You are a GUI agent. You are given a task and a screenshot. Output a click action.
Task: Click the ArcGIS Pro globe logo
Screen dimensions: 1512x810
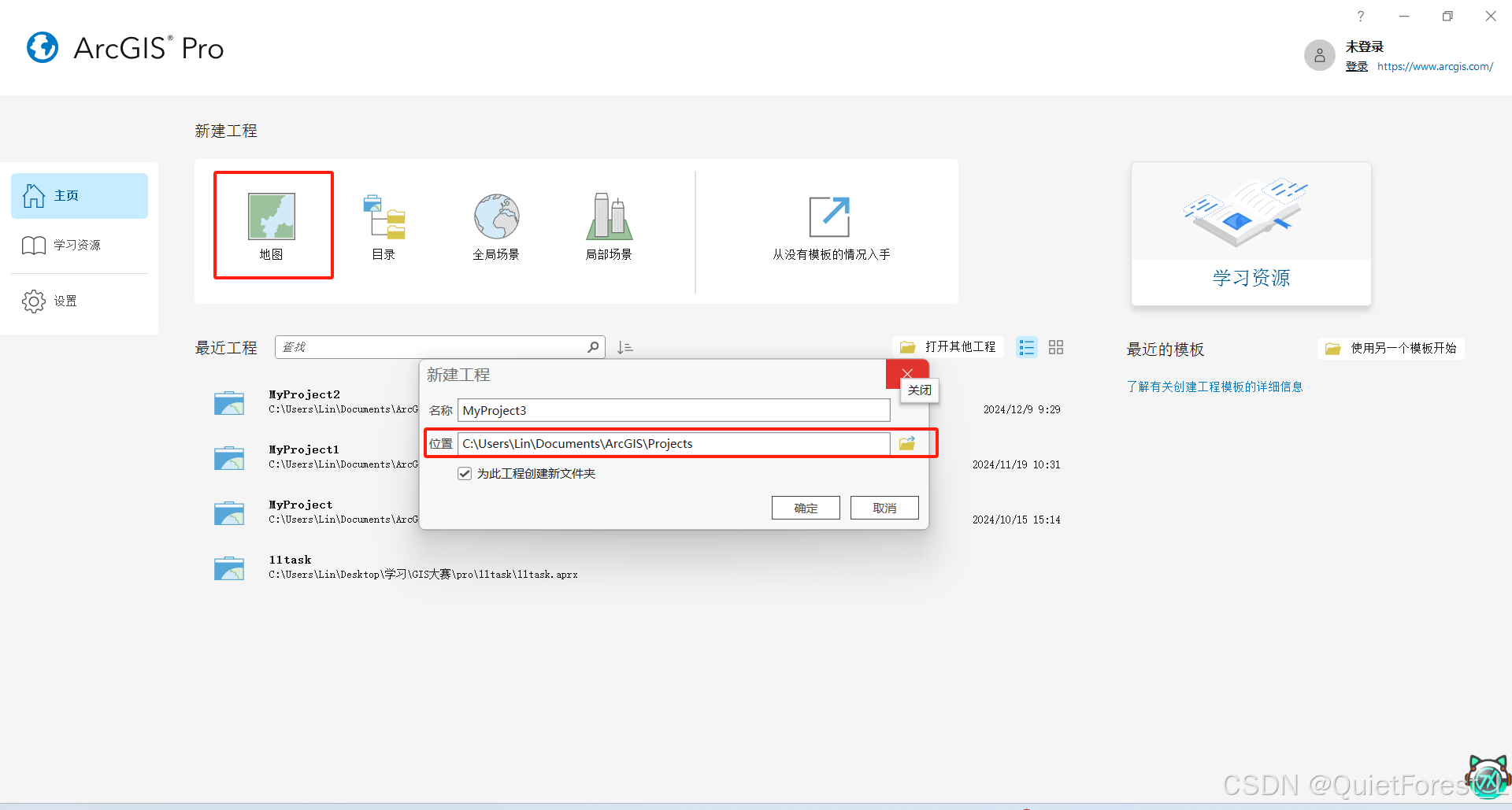pos(43,48)
